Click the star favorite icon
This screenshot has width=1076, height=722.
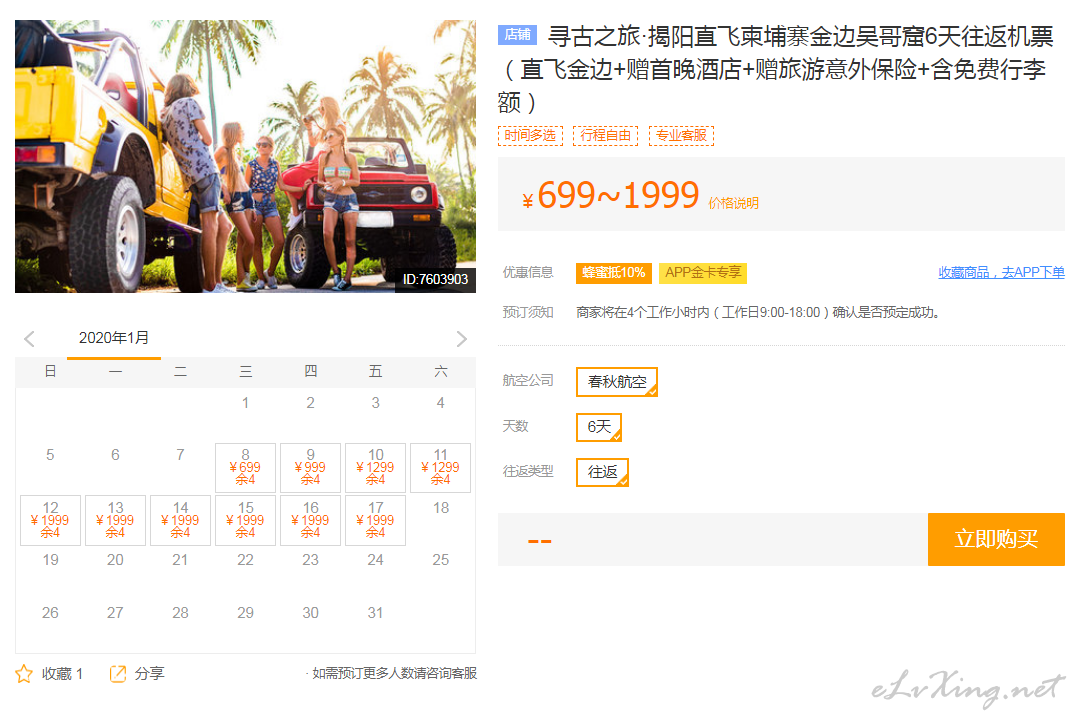24,674
